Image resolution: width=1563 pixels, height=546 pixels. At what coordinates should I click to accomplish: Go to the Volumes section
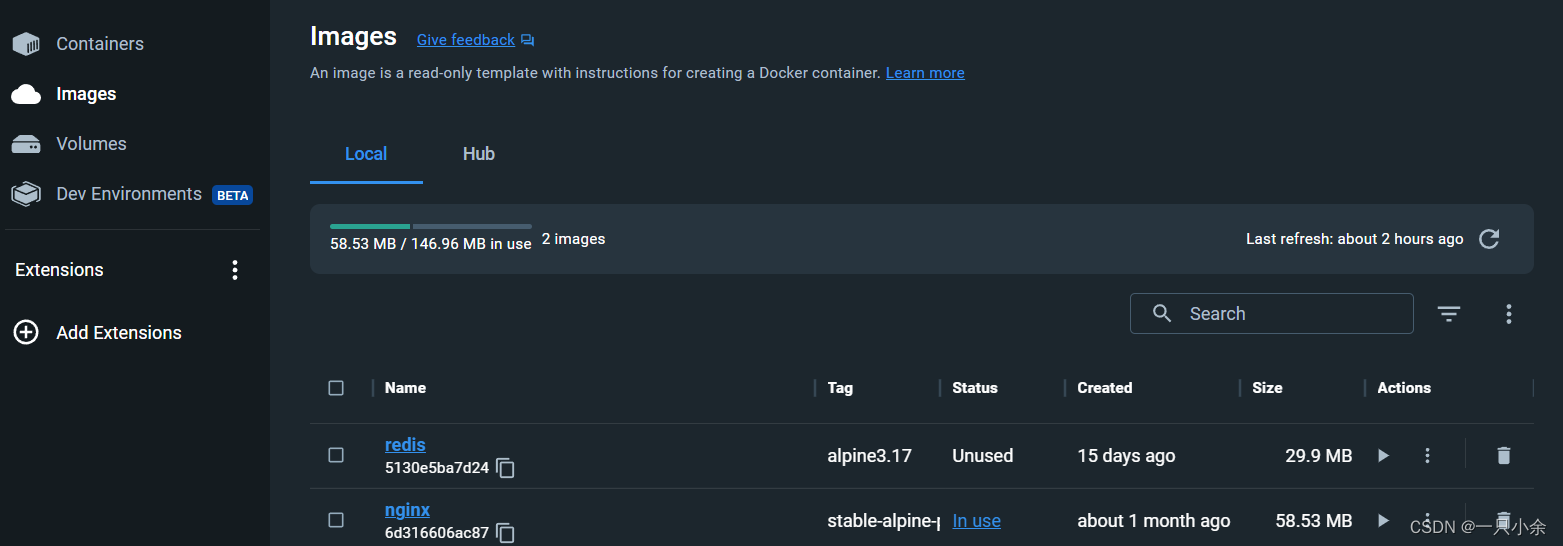pos(91,144)
